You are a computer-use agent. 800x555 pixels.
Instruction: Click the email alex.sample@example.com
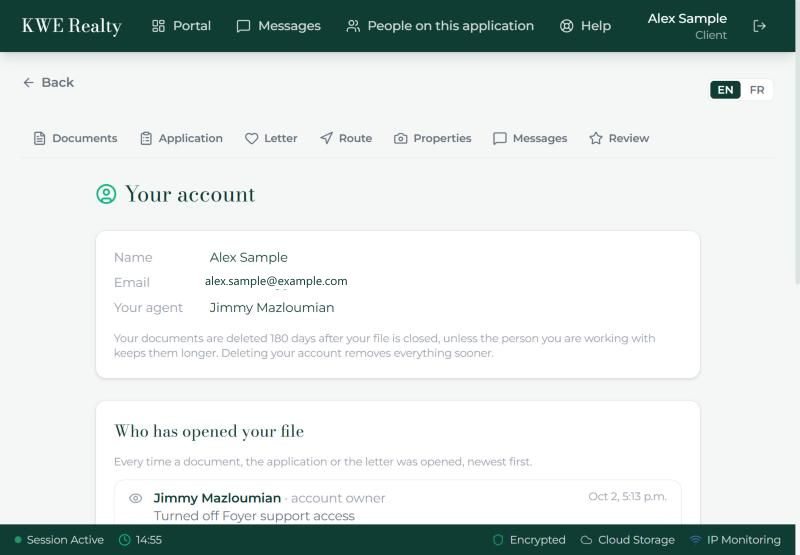[x=276, y=281]
